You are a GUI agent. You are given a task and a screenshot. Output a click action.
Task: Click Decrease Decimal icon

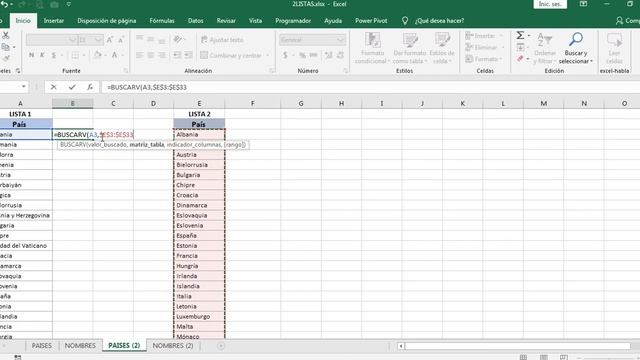pyautogui.click(x=340, y=55)
